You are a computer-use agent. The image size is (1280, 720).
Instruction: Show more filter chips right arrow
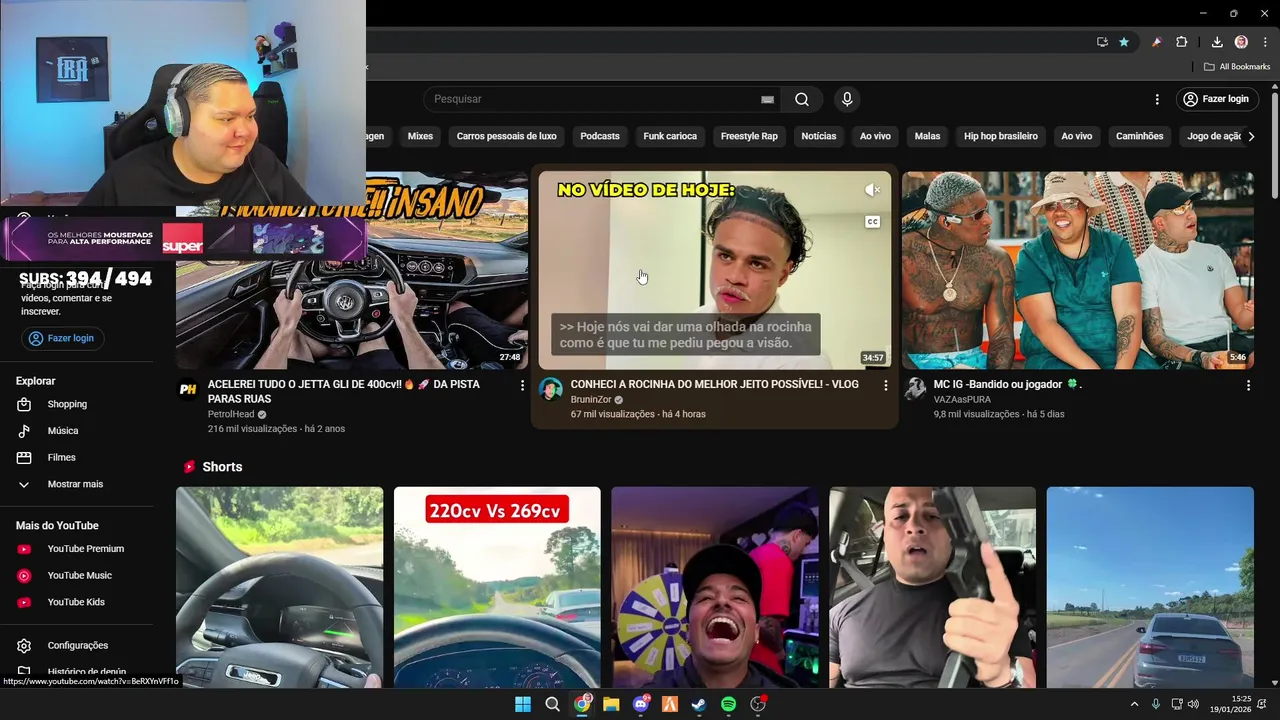(1251, 136)
